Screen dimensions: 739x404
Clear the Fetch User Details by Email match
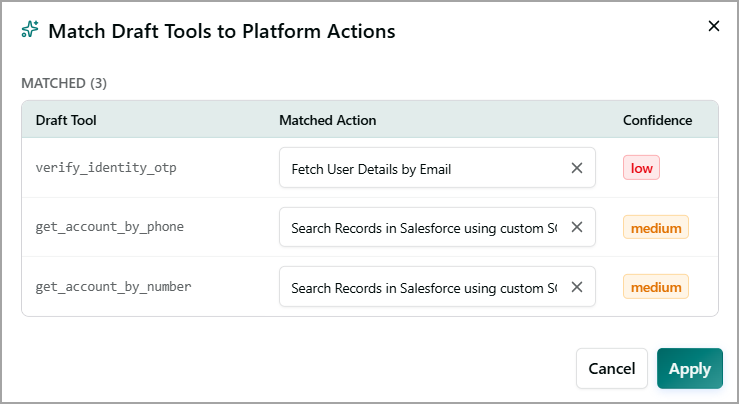577,168
